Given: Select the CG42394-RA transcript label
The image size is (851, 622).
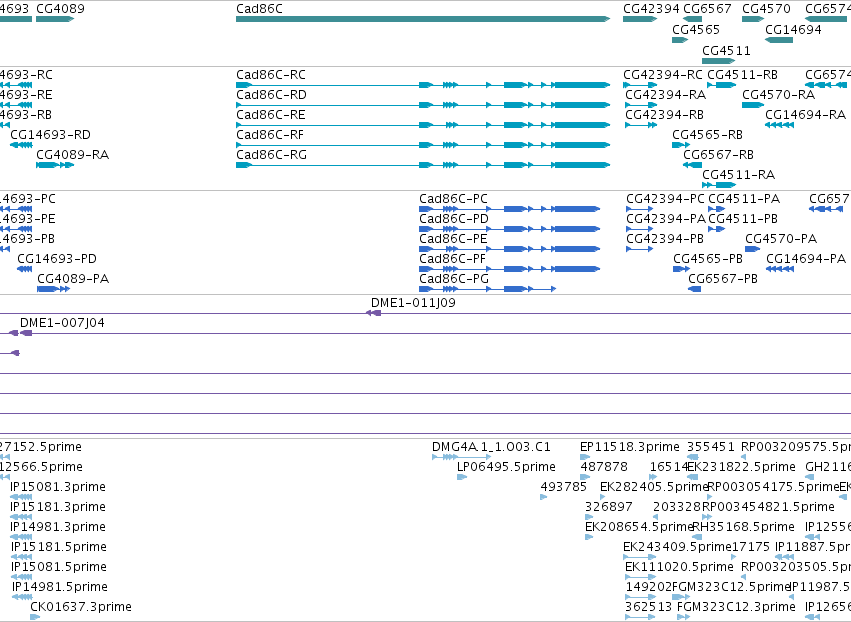Looking at the screenshot, I should click(x=665, y=94).
